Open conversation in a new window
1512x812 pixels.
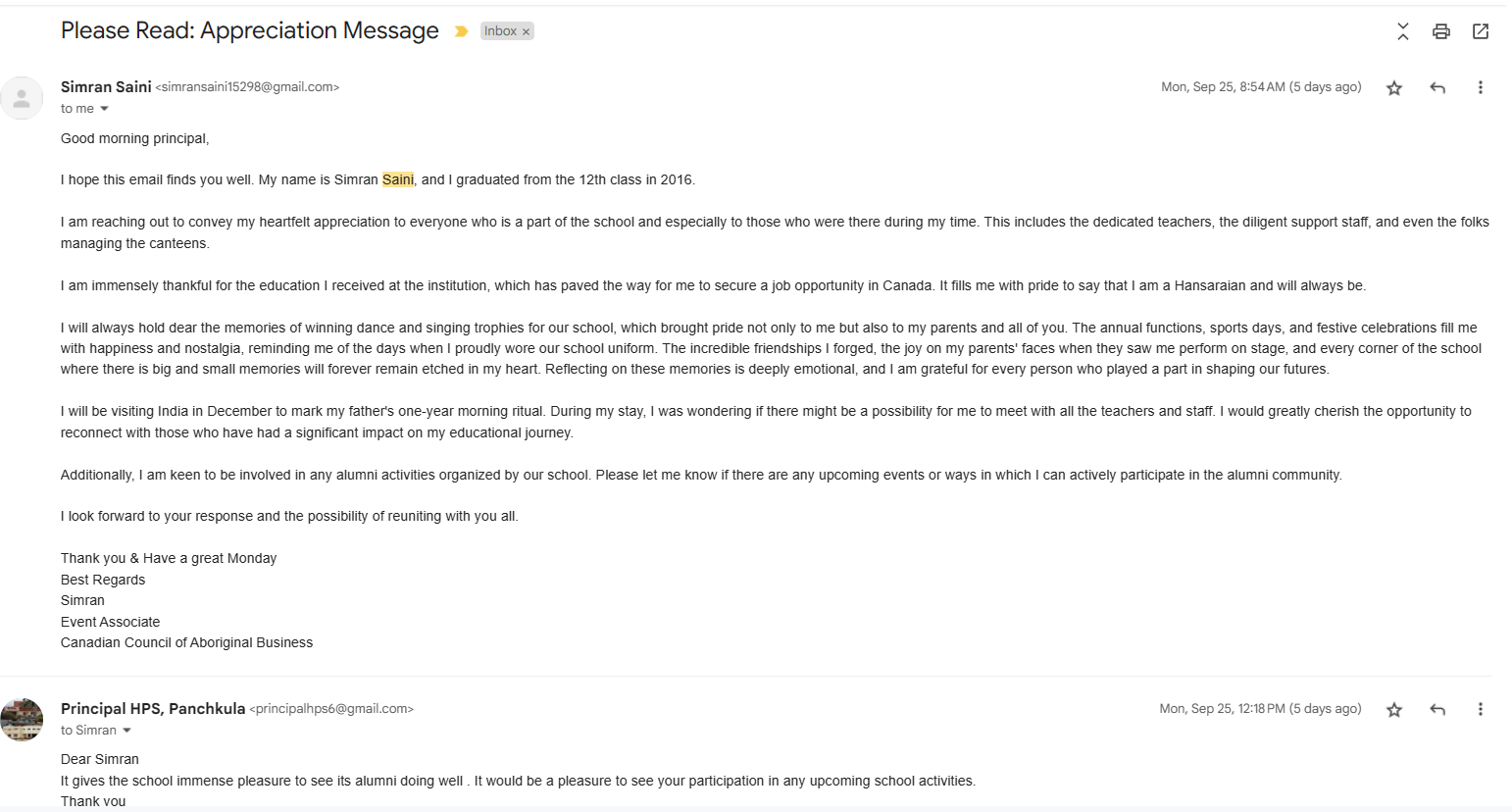[x=1481, y=31]
